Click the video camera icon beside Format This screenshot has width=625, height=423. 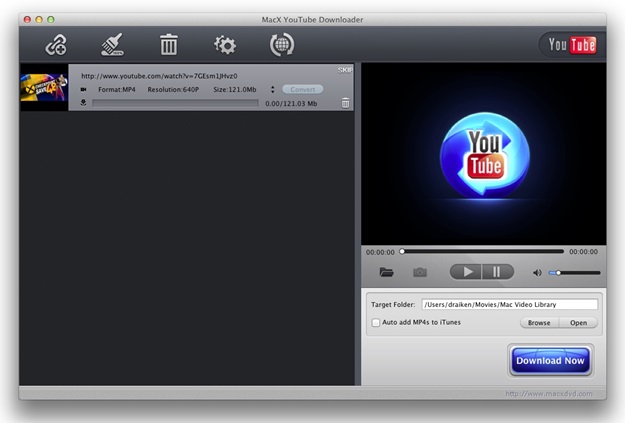click(x=84, y=89)
